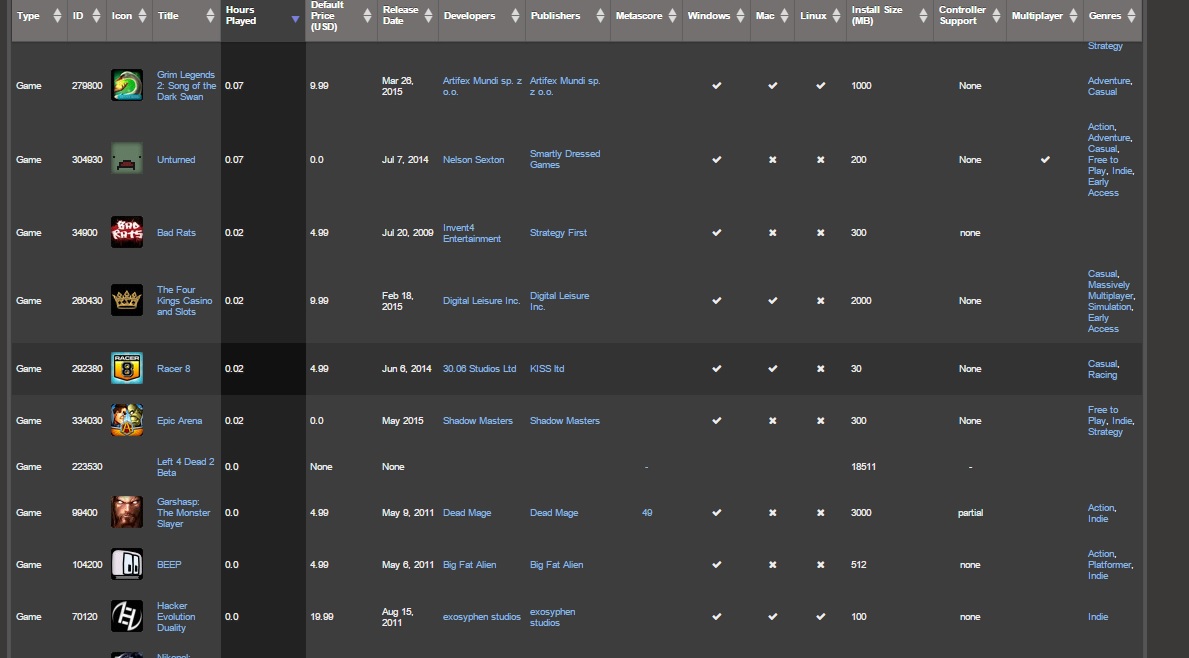Screen dimensions: 1189x658
Task: Click the Unturned chair game icon
Action: pos(126,159)
